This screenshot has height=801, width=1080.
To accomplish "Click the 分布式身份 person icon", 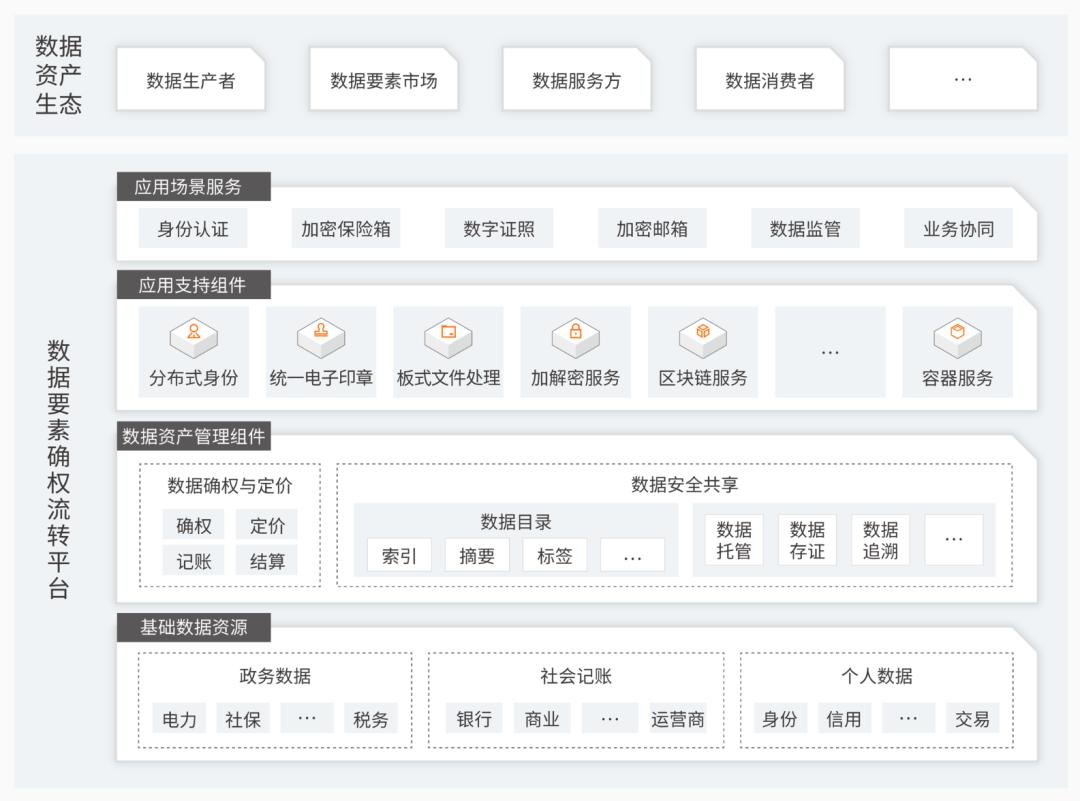I will [x=194, y=338].
